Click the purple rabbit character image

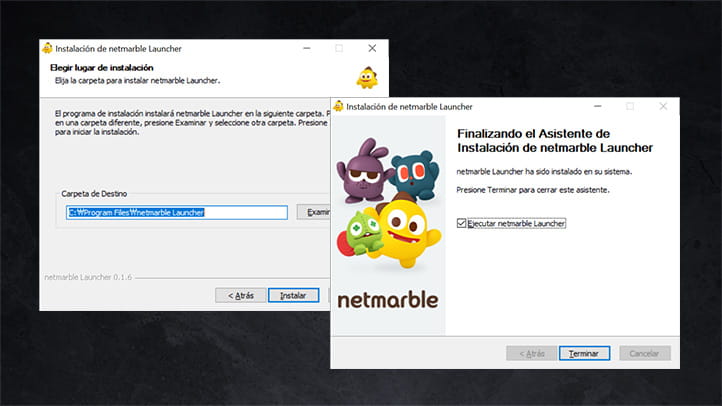364,171
